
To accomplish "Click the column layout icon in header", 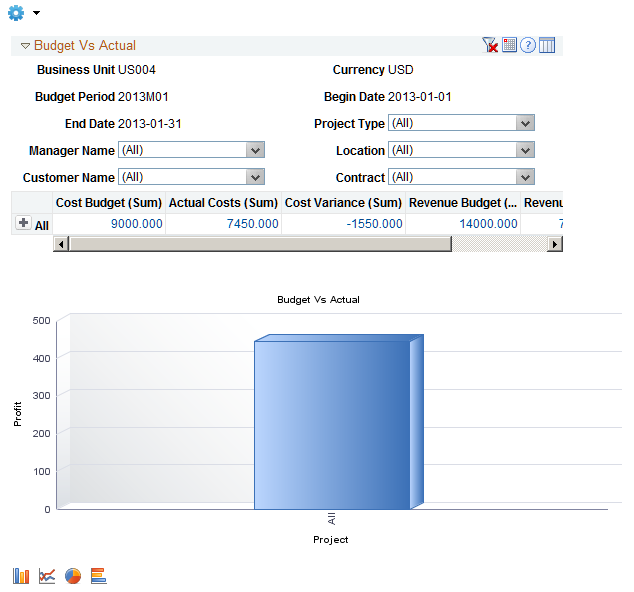I will [x=547, y=45].
